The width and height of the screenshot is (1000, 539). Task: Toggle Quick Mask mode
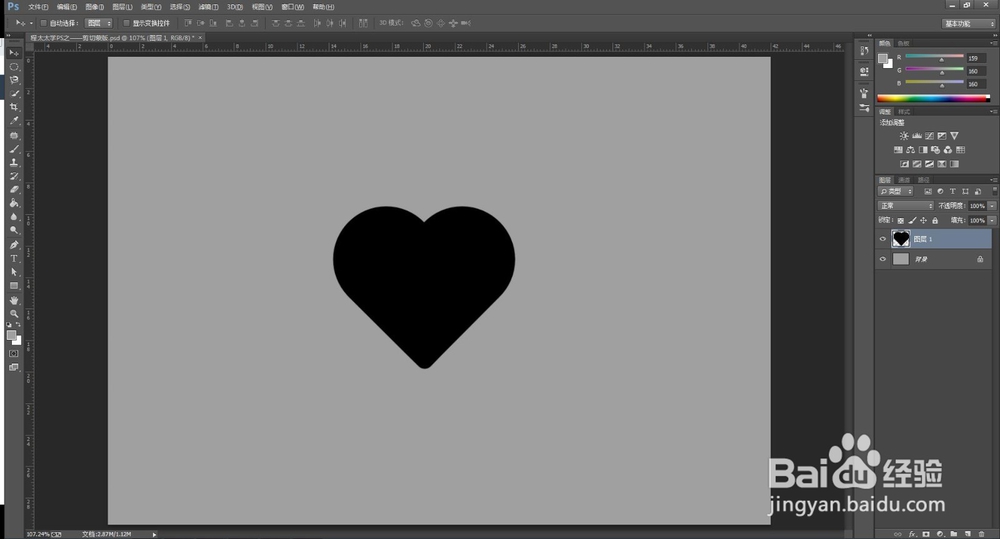point(14,353)
